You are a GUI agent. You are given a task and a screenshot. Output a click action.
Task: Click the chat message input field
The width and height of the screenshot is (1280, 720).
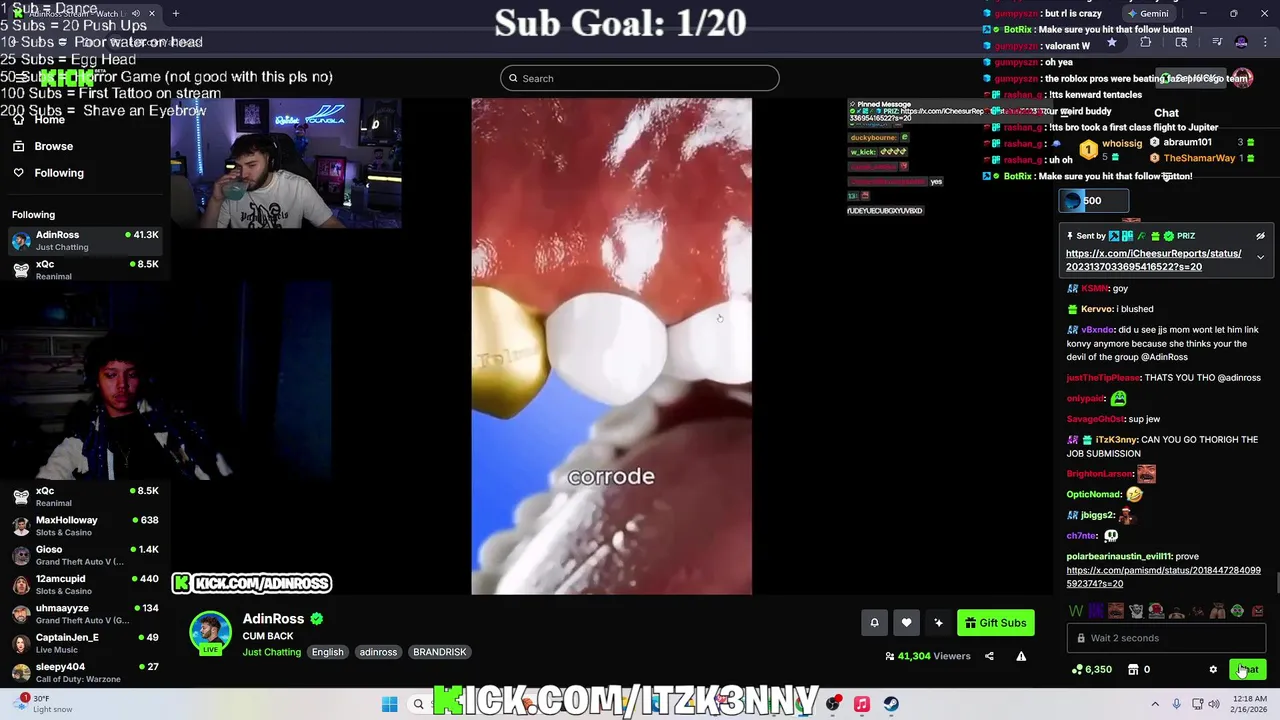(x=1166, y=638)
